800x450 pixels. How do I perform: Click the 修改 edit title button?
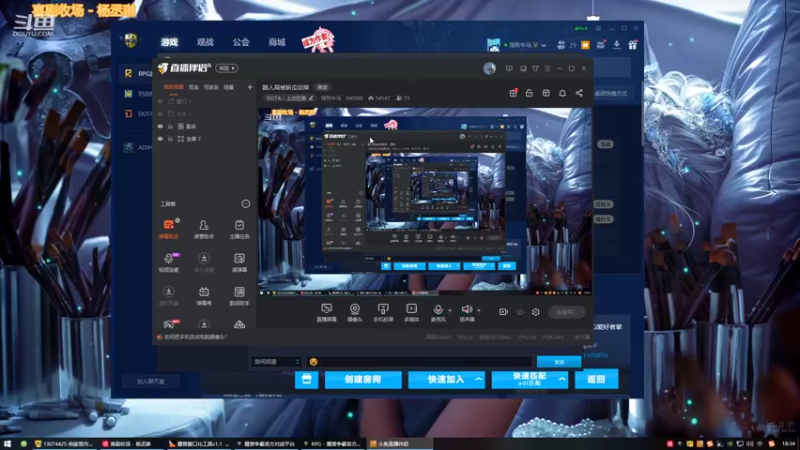(322, 87)
